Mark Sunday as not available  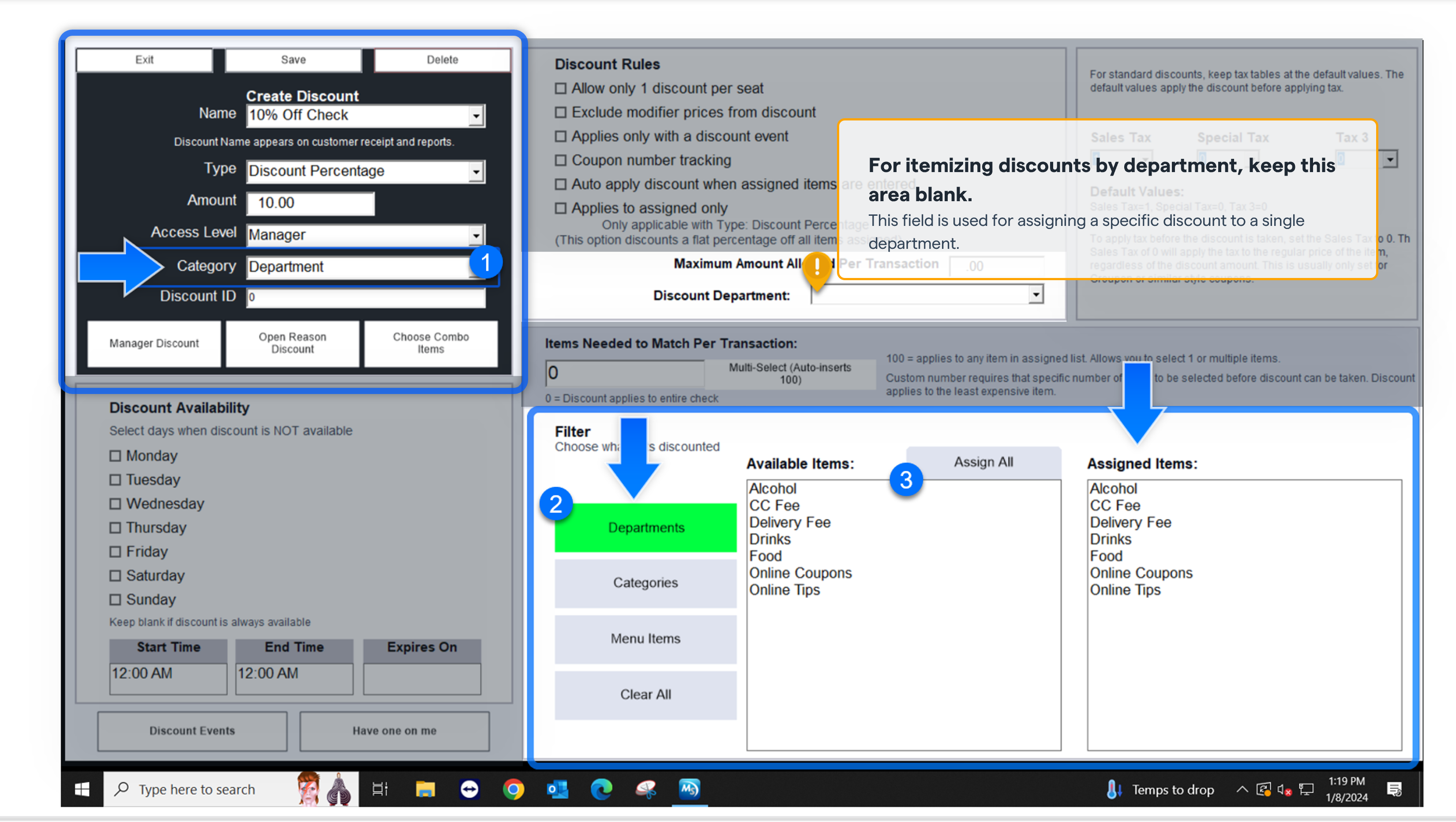coord(115,599)
